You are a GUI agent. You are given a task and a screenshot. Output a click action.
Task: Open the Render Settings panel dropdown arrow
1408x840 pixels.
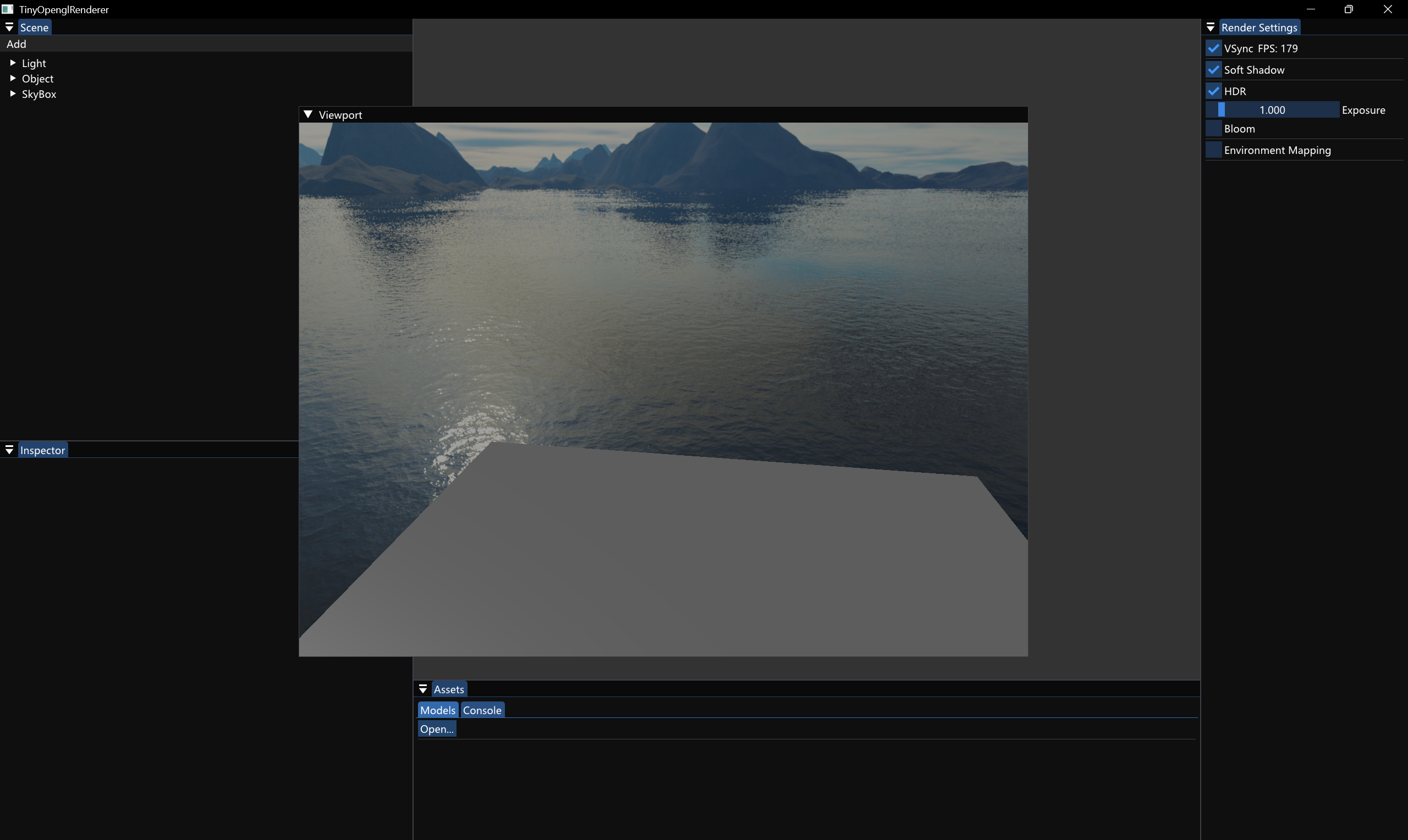1211,27
